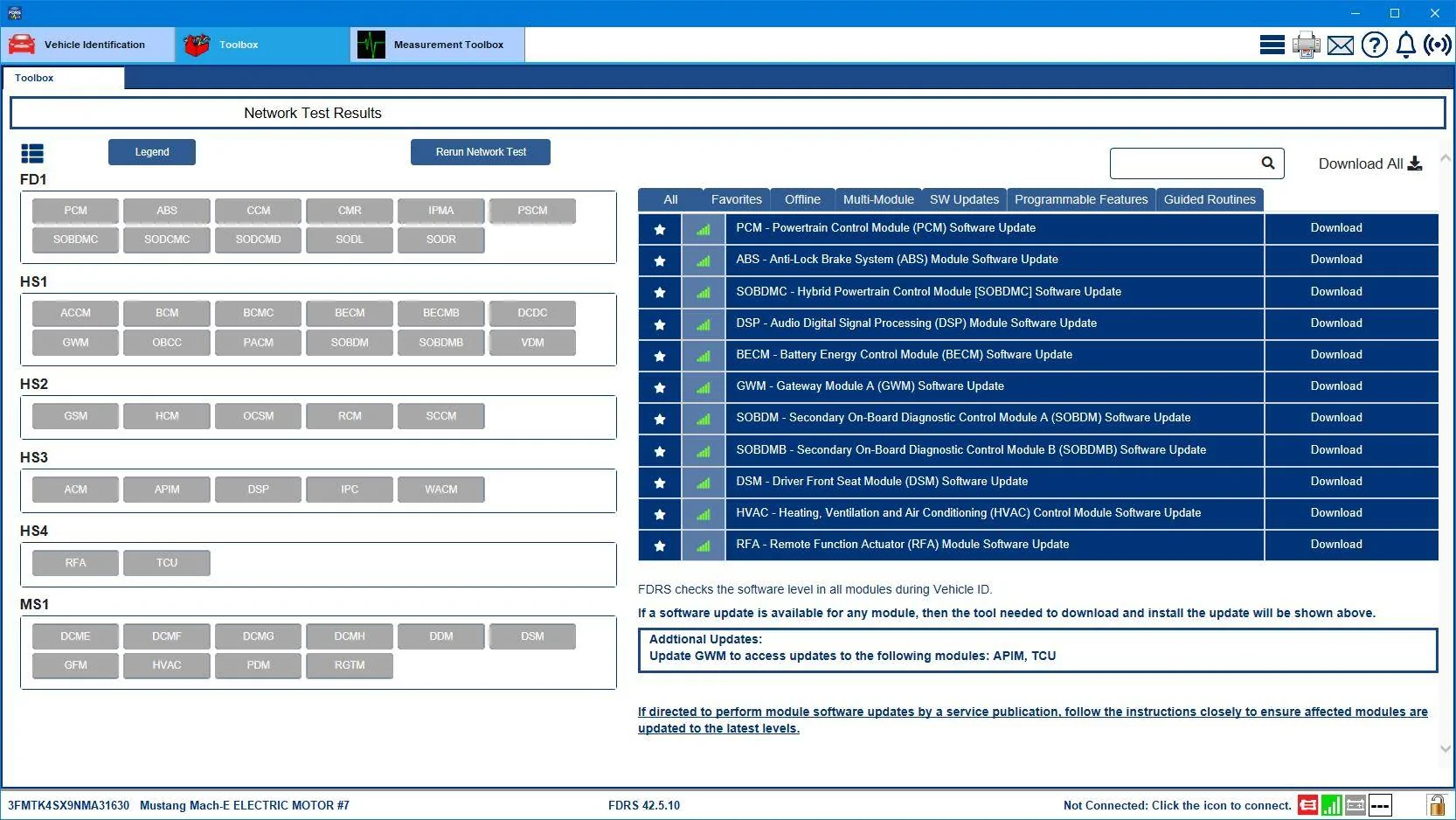Download the PCM Software Update
1456x820 pixels.
pyautogui.click(x=1336, y=228)
